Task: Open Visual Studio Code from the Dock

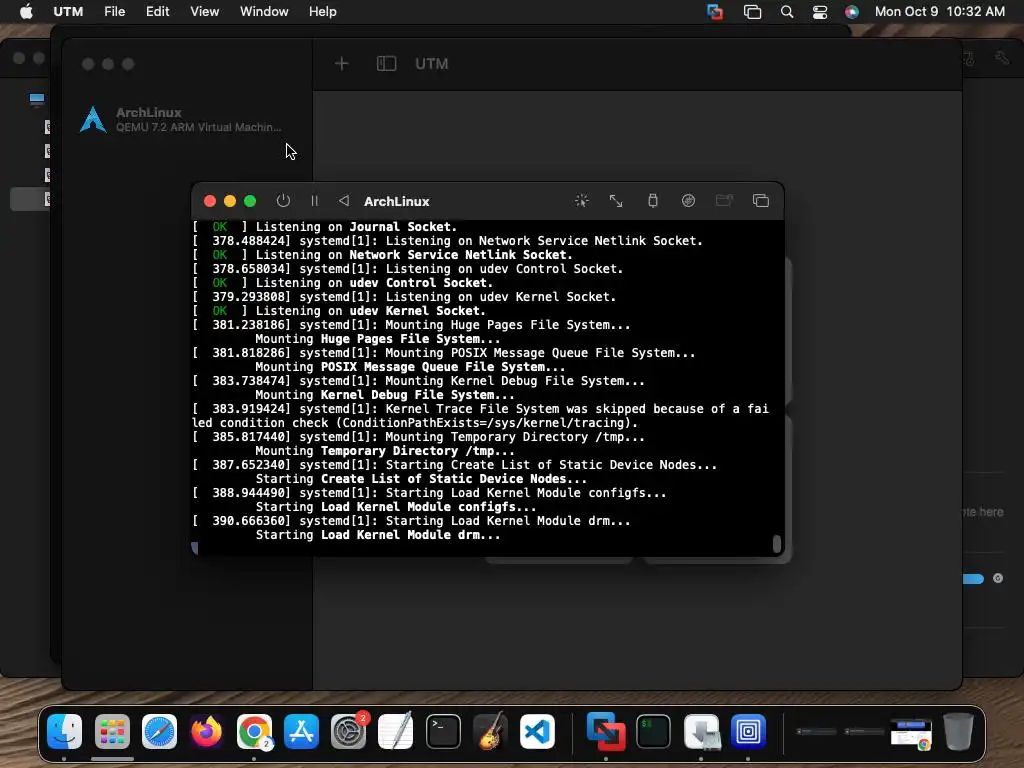Action: tap(537, 731)
